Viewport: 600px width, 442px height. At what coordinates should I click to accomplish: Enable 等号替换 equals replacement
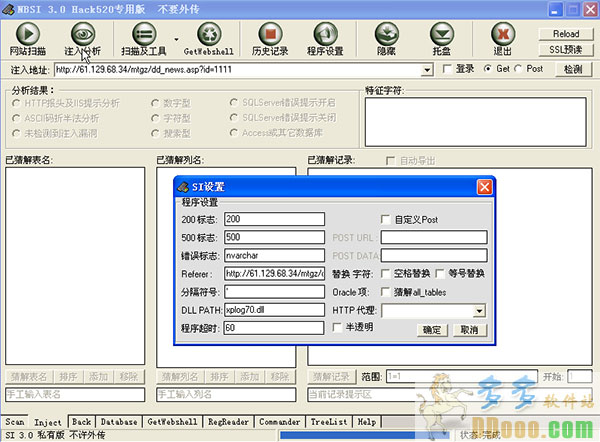tap(440, 274)
